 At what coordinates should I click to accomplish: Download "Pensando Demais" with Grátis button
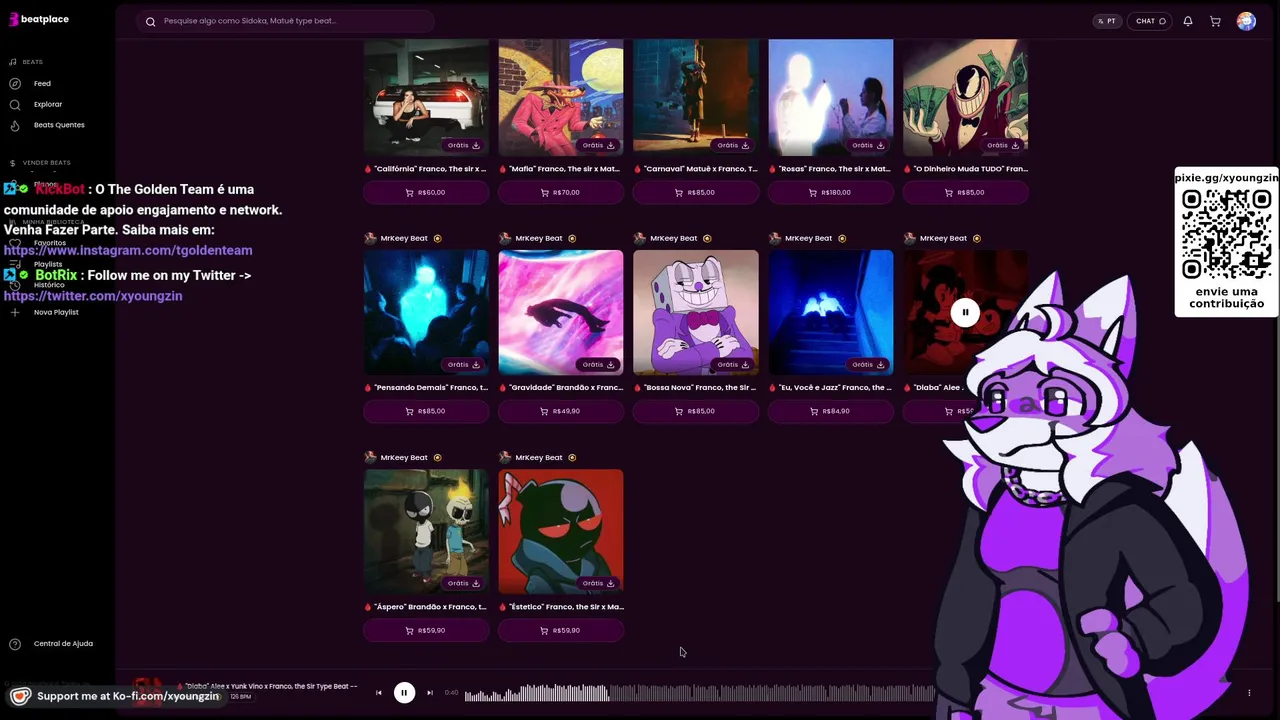click(464, 364)
